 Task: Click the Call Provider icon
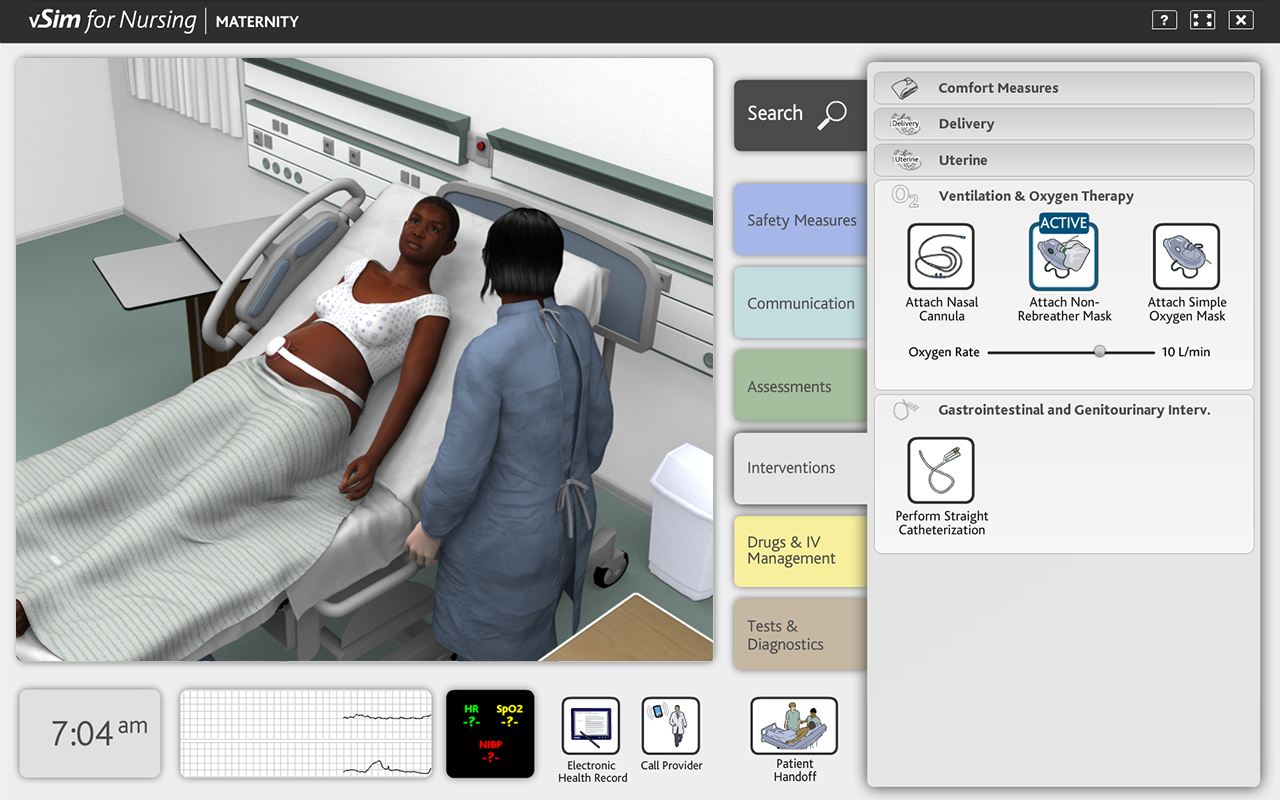670,725
